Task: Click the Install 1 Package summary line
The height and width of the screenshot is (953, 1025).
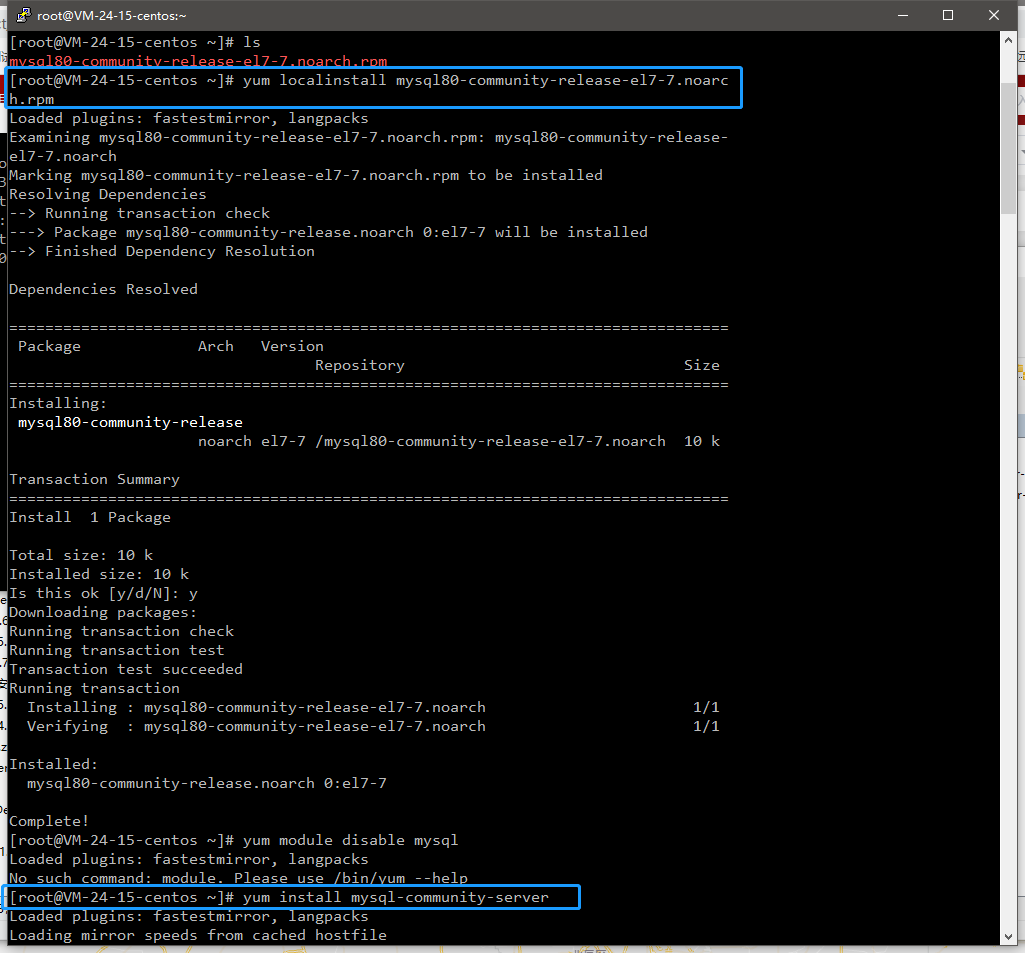Action: [x=90, y=517]
